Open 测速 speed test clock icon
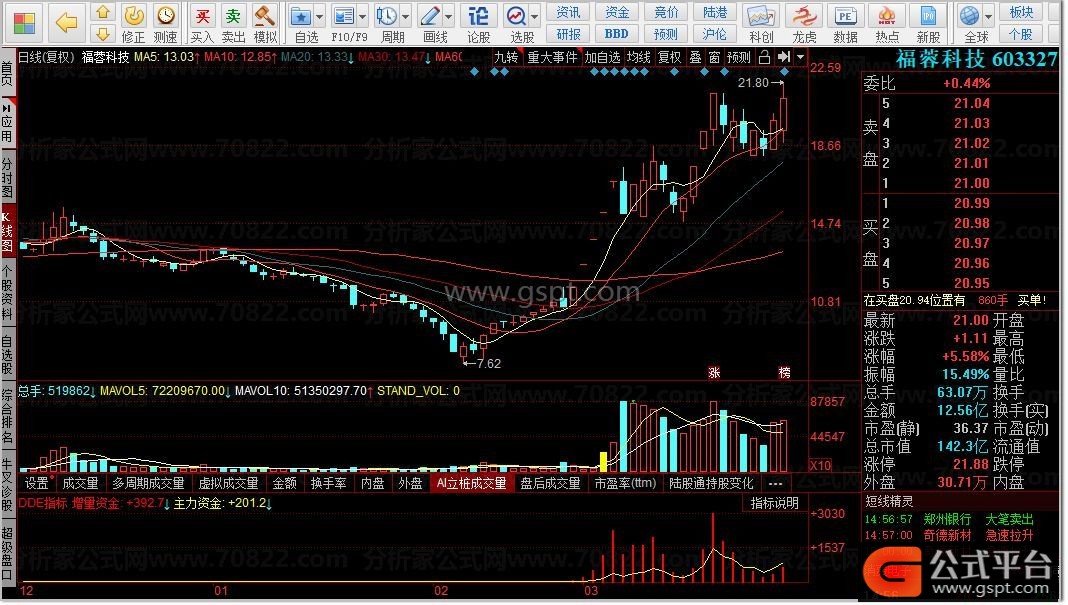1068x605 pixels. 166,23
